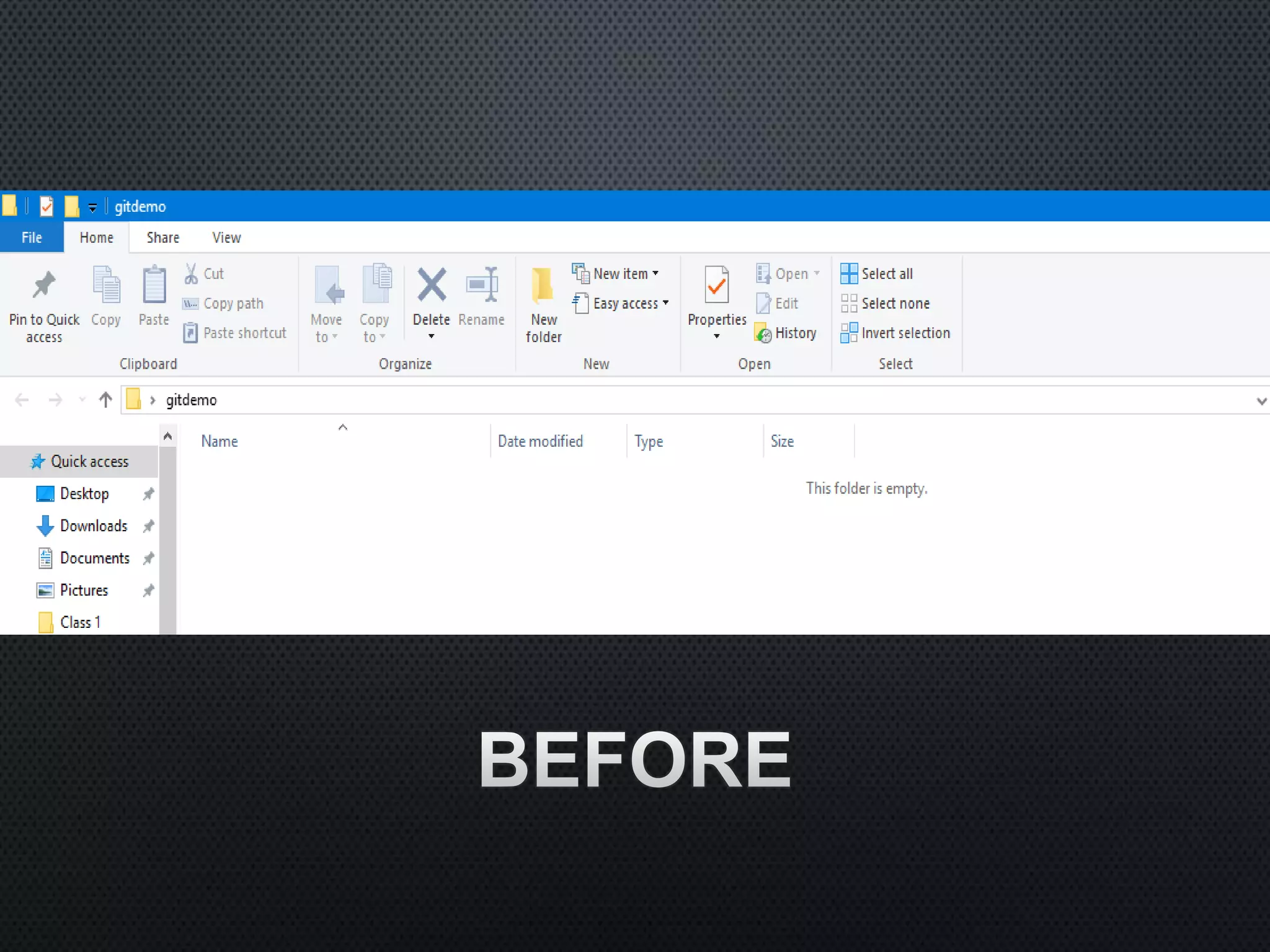Click the up arrow navigation button
This screenshot has height=952, width=1270.
(105, 400)
